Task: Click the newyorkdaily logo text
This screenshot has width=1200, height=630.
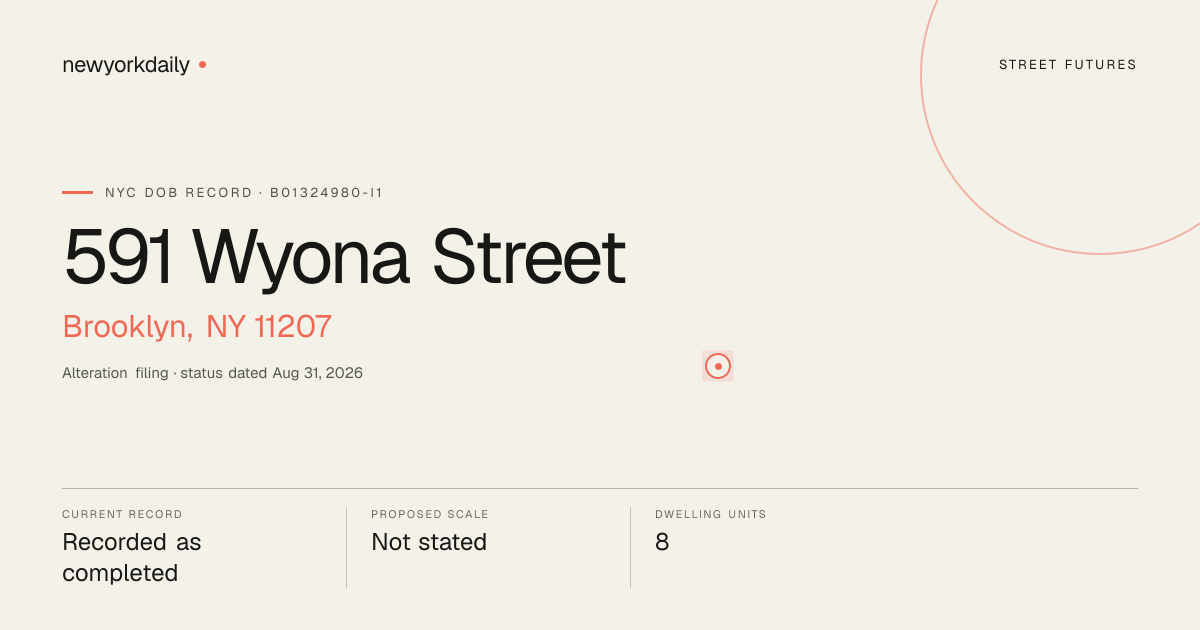Action: tap(126, 65)
